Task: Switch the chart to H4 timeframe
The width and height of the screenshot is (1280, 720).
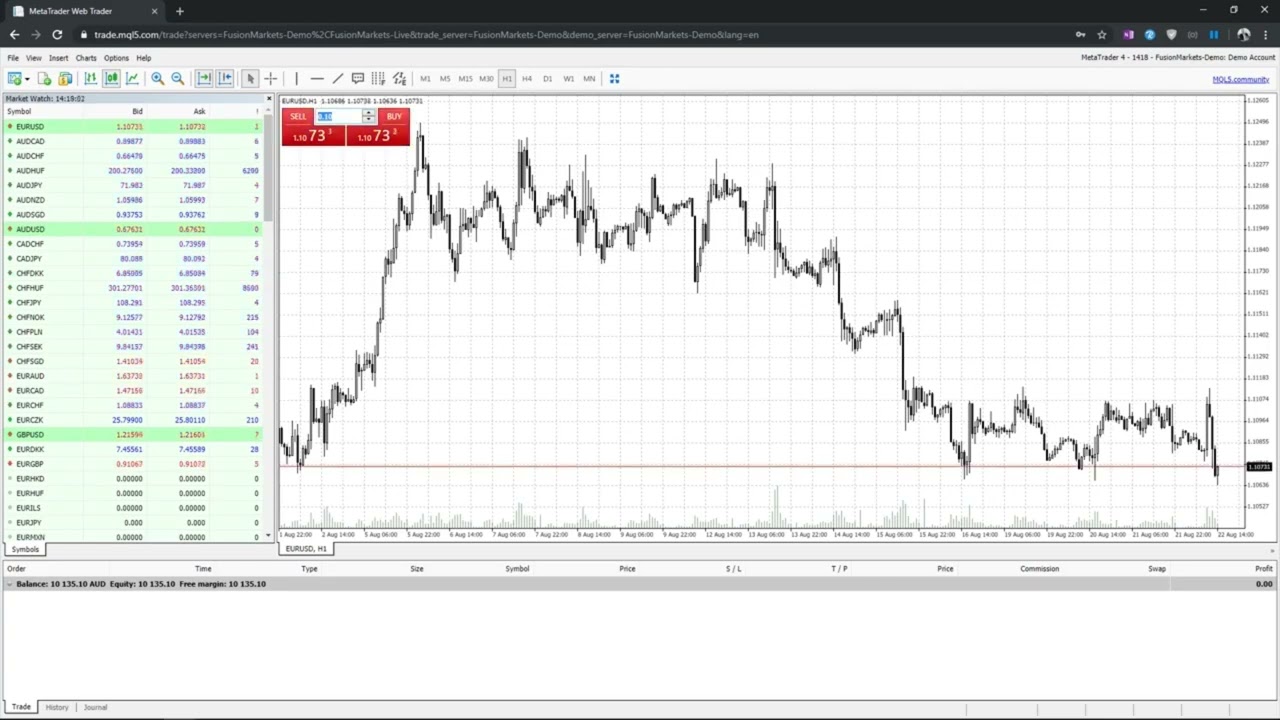Action: (527, 78)
